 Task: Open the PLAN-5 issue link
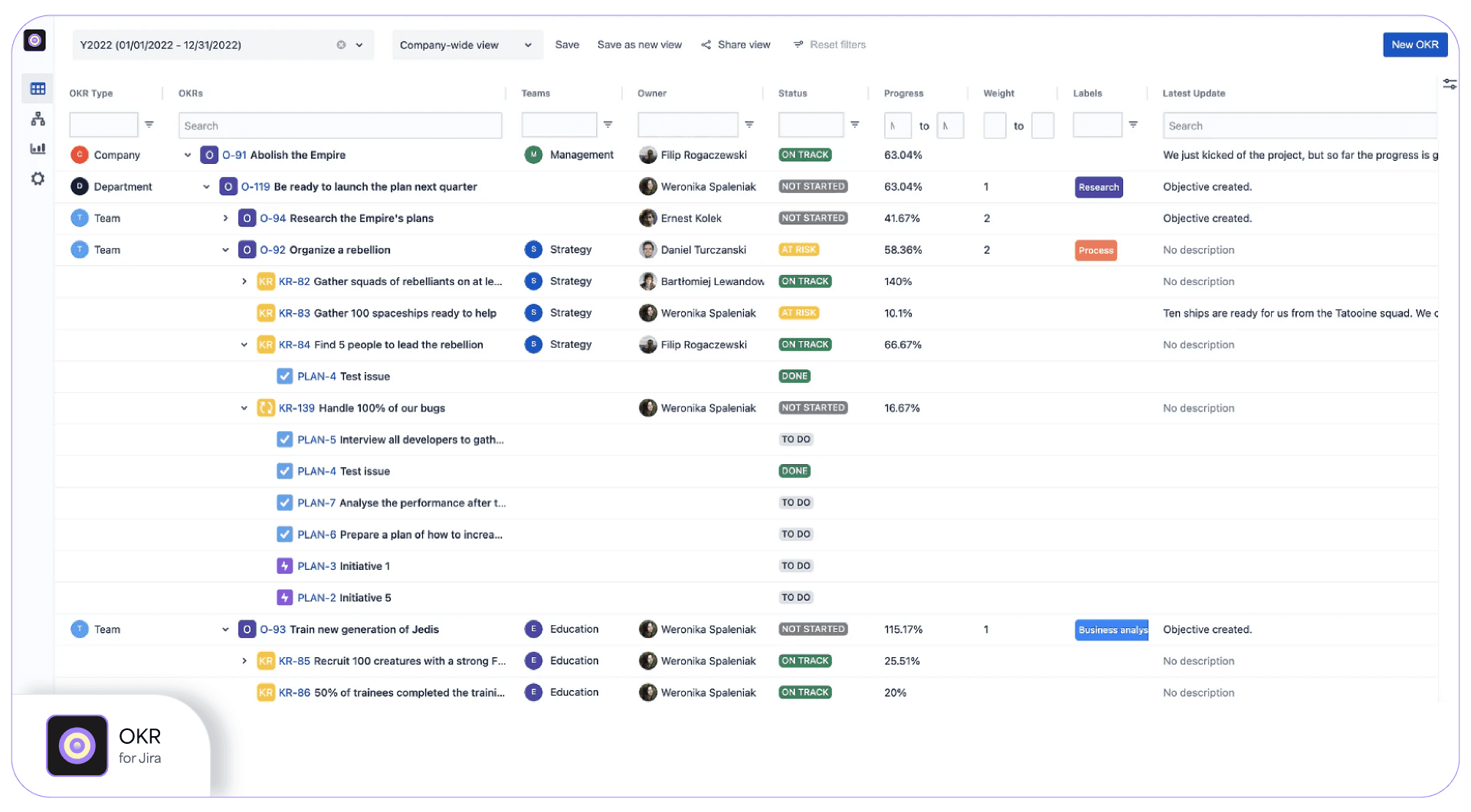(x=316, y=440)
